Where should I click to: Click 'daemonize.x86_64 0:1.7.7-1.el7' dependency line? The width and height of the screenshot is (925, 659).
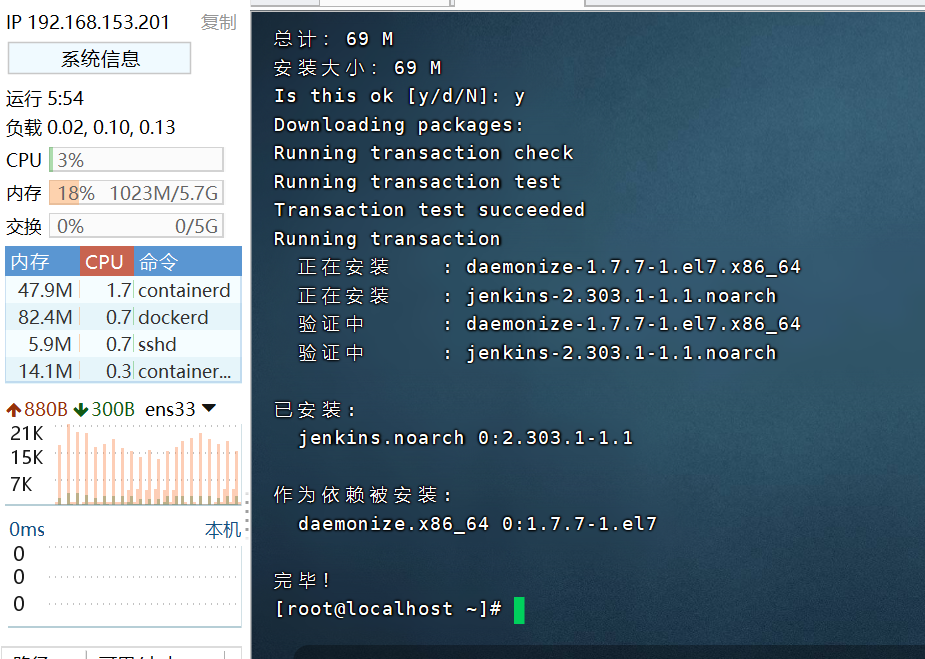[x=477, y=524]
